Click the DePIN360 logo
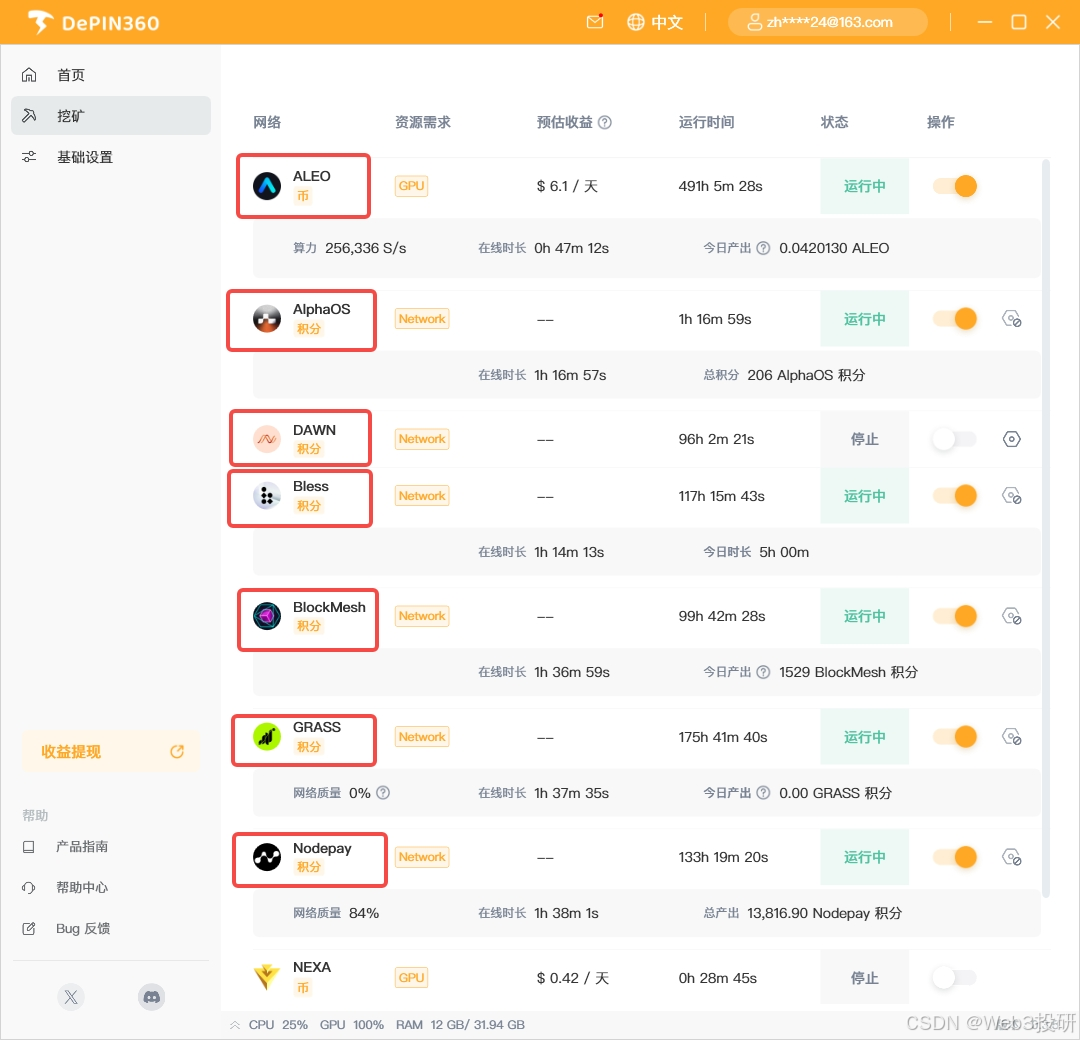This screenshot has height=1040, width=1080. (x=93, y=23)
